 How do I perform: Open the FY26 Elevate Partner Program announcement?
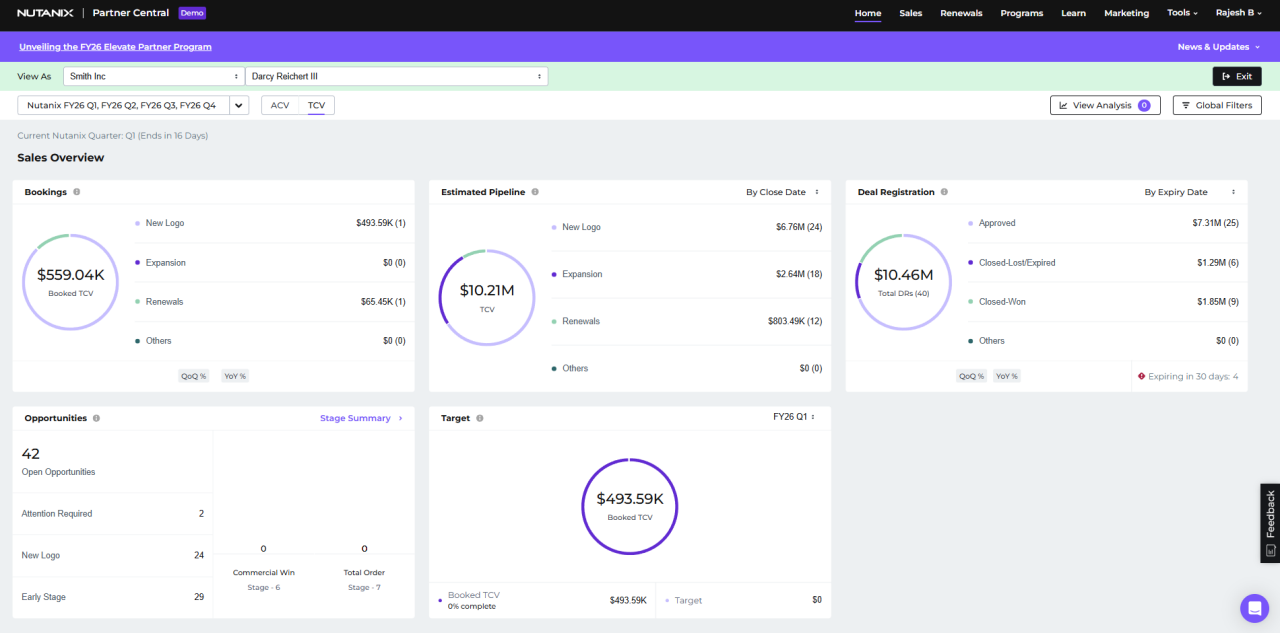pyautogui.click(x=115, y=46)
